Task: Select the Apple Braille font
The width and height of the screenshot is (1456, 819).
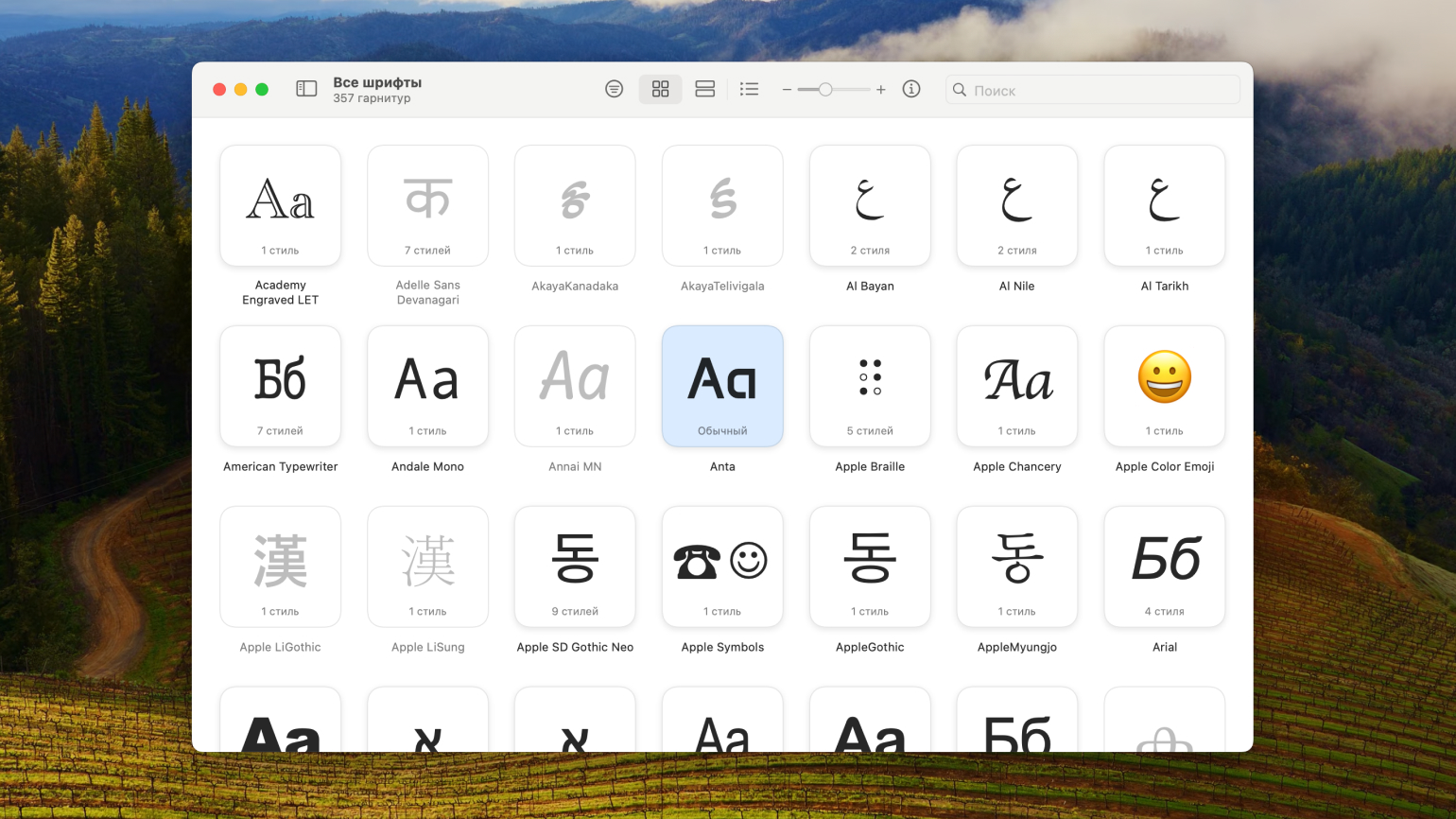Action: click(870, 386)
